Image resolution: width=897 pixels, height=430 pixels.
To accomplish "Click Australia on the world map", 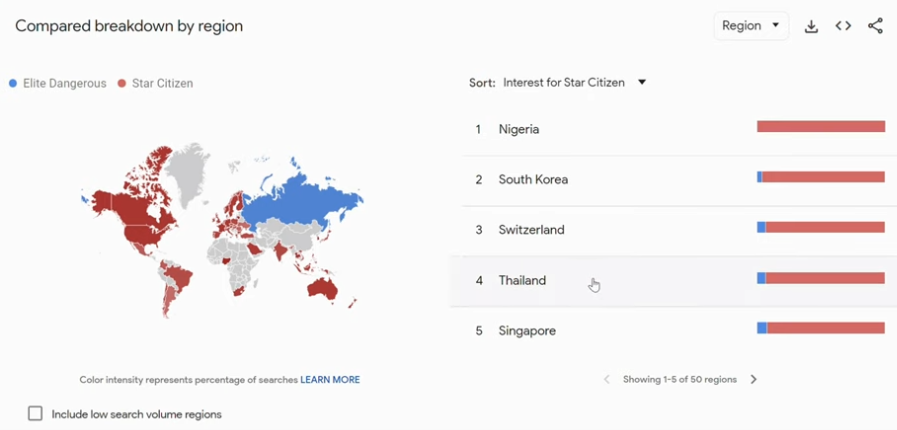I will click(323, 289).
